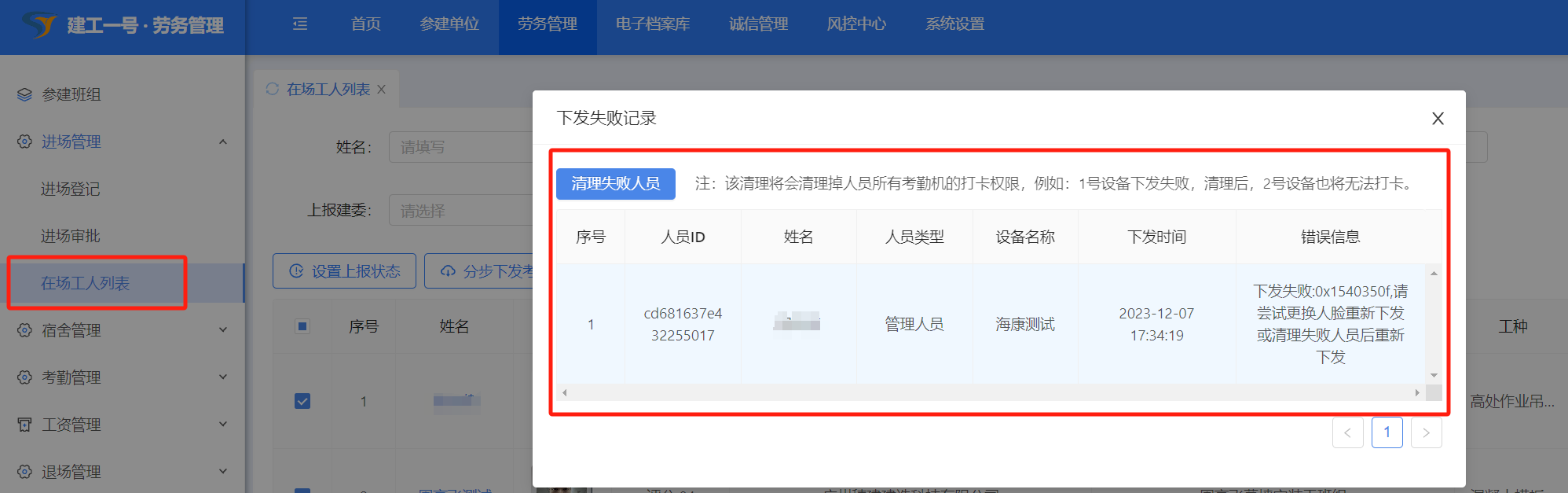Click the 工资管理 icon in sidebar

(x=24, y=425)
